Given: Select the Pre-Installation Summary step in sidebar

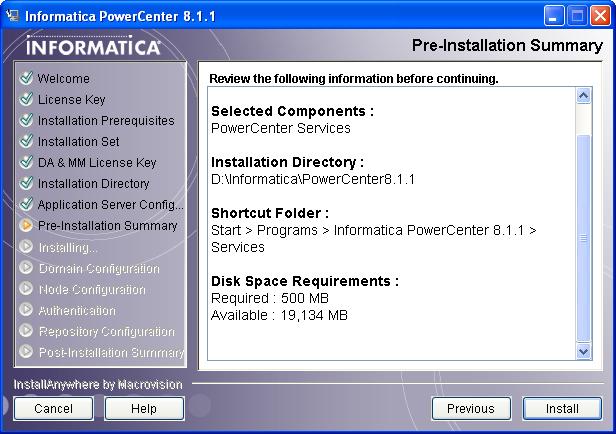Looking at the screenshot, I should point(108,226).
